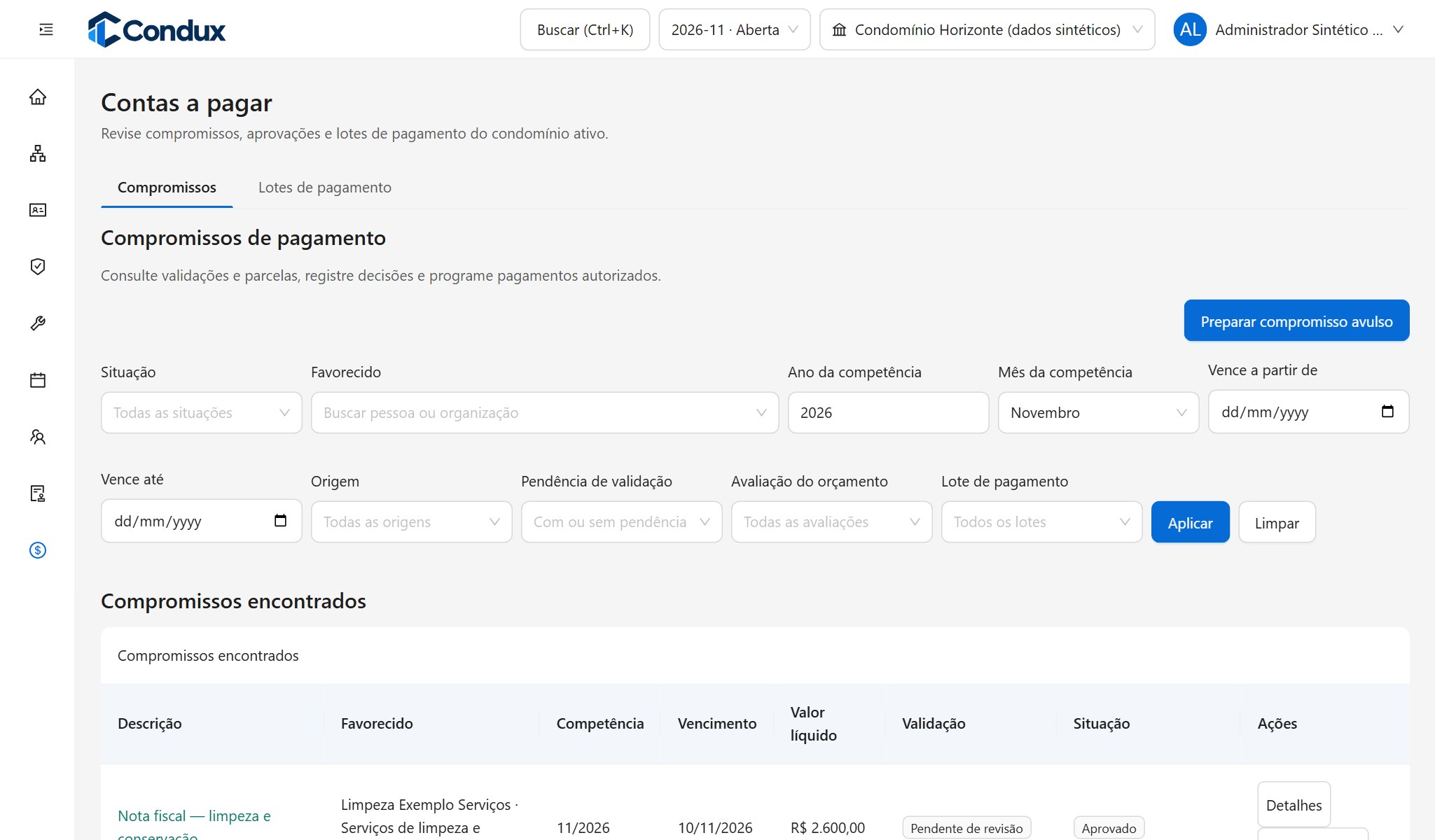The height and width of the screenshot is (840, 1435).
Task: Click the AL user avatar
Action: coord(1190,29)
